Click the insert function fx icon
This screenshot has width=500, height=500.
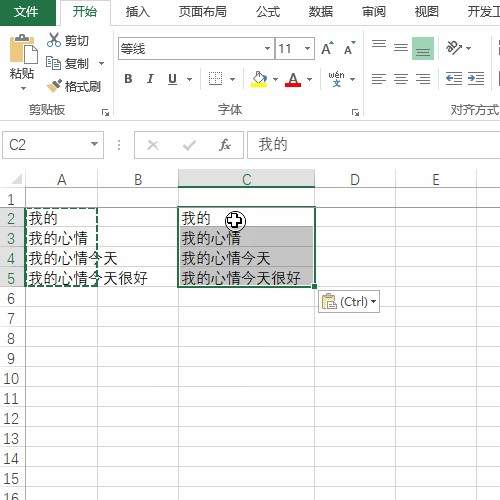(225, 145)
